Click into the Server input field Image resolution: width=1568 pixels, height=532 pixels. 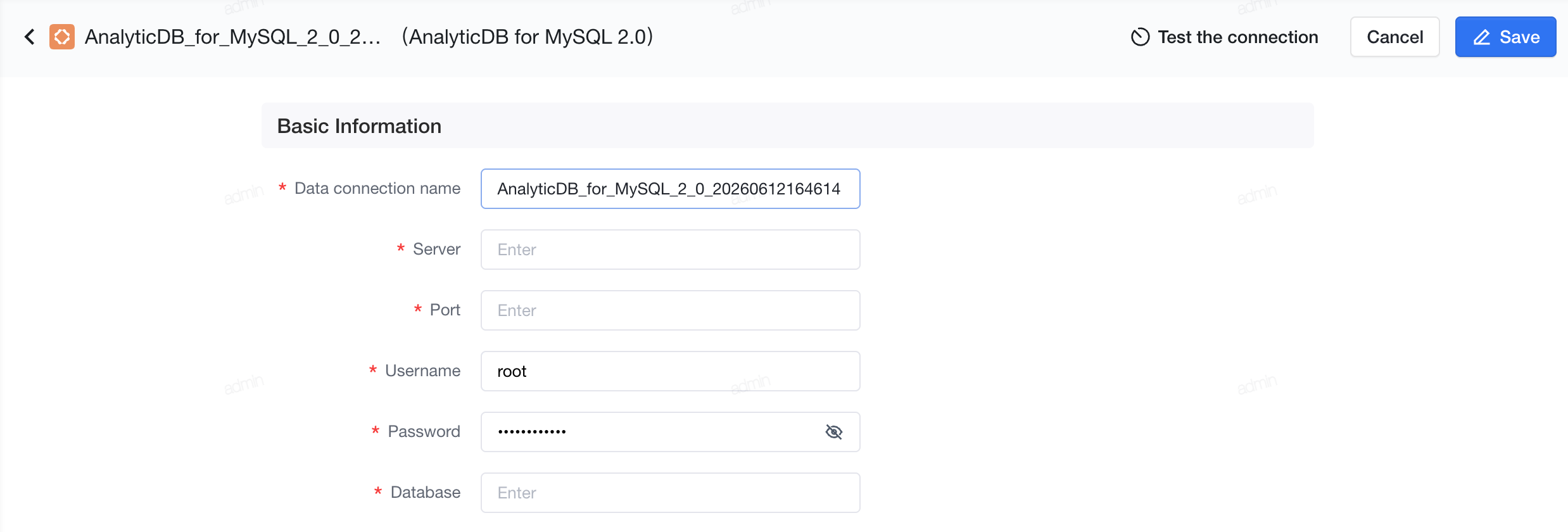[670, 250]
